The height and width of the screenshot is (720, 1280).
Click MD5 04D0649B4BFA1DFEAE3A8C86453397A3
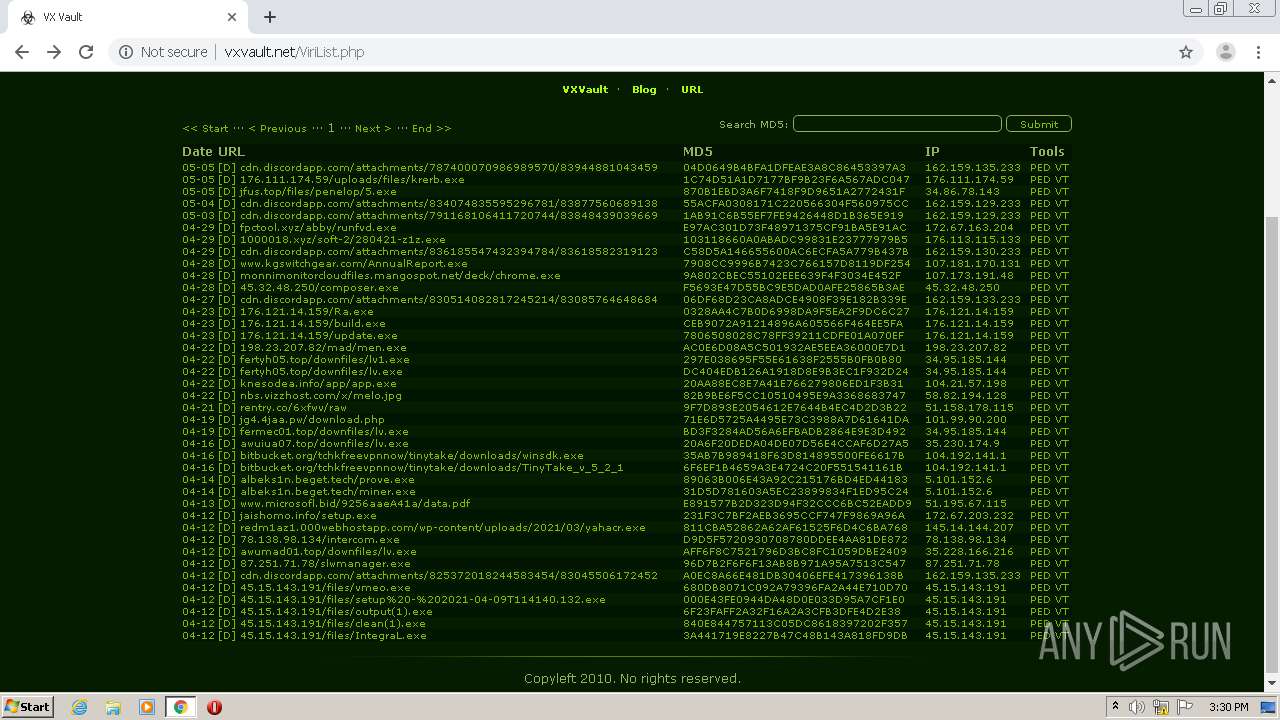(x=794, y=167)
